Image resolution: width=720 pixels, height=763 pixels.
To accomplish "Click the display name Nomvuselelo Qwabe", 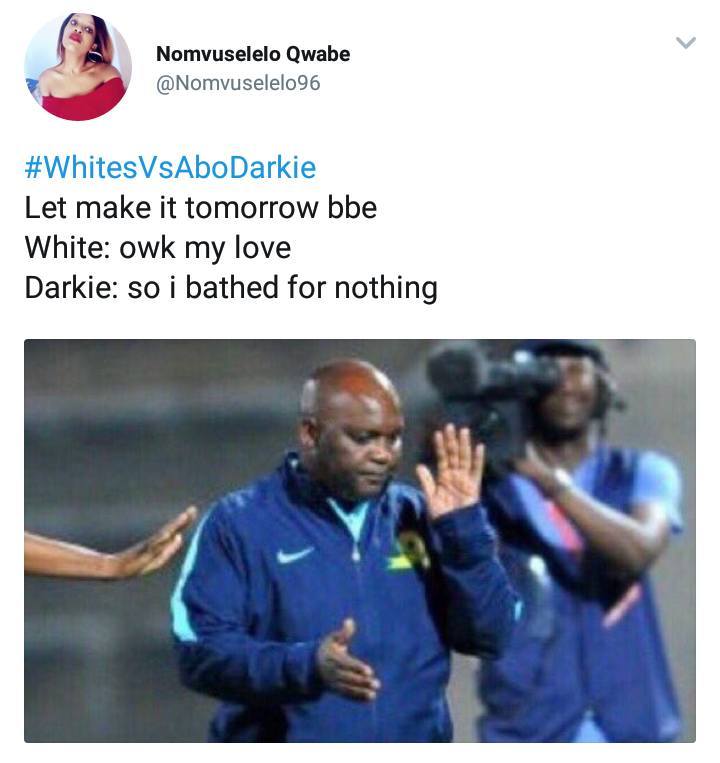I will coord(253,54).
